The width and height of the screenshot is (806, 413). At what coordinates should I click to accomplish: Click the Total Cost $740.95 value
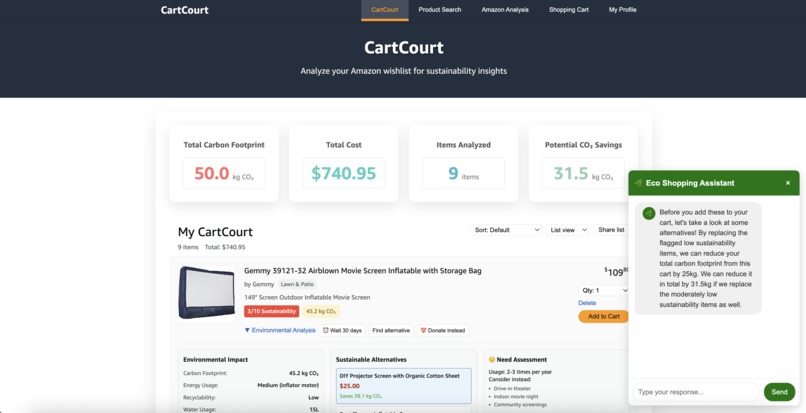[343, 173]
